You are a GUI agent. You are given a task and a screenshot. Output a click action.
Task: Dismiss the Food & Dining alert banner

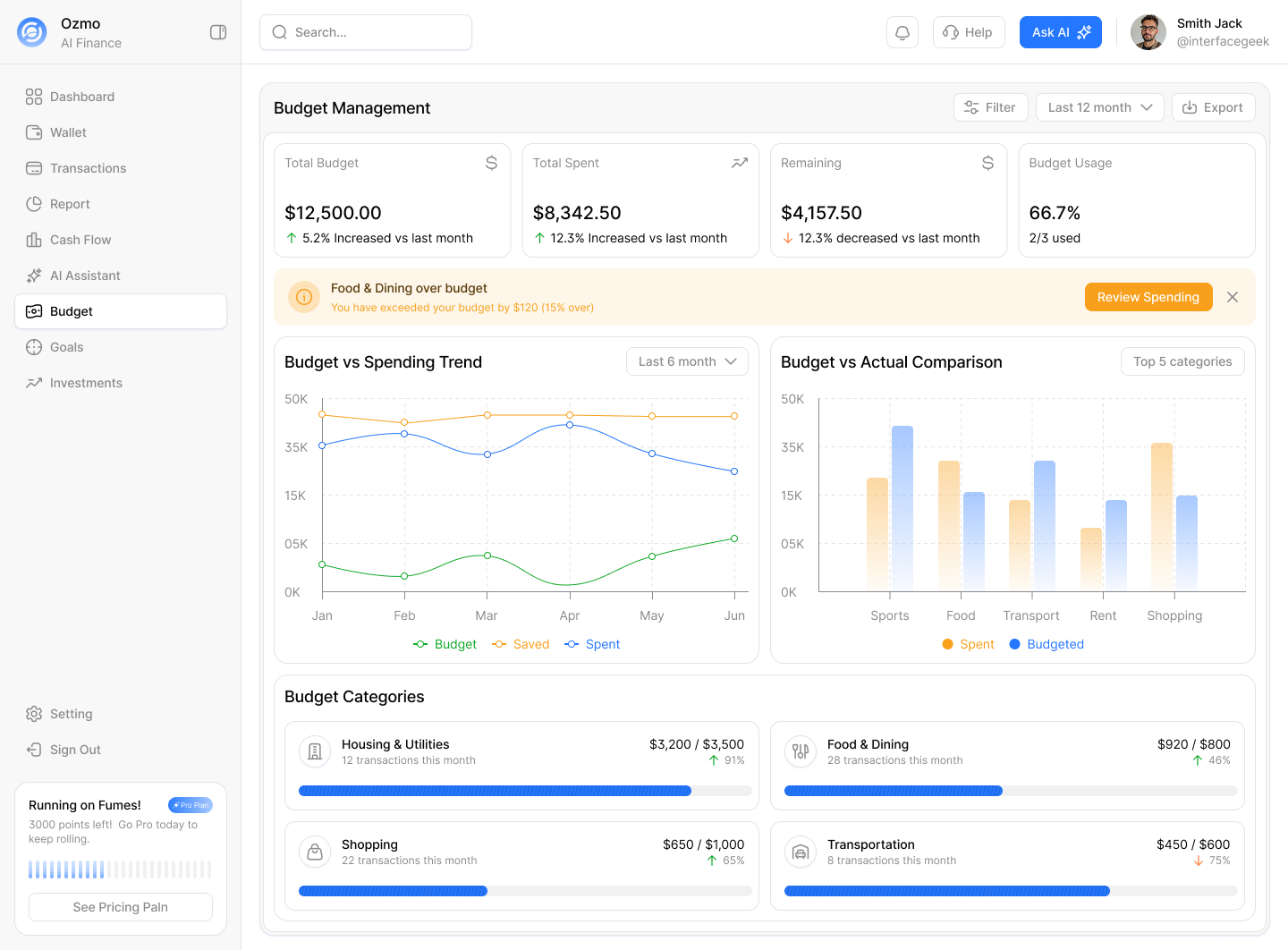[1233, 297]
